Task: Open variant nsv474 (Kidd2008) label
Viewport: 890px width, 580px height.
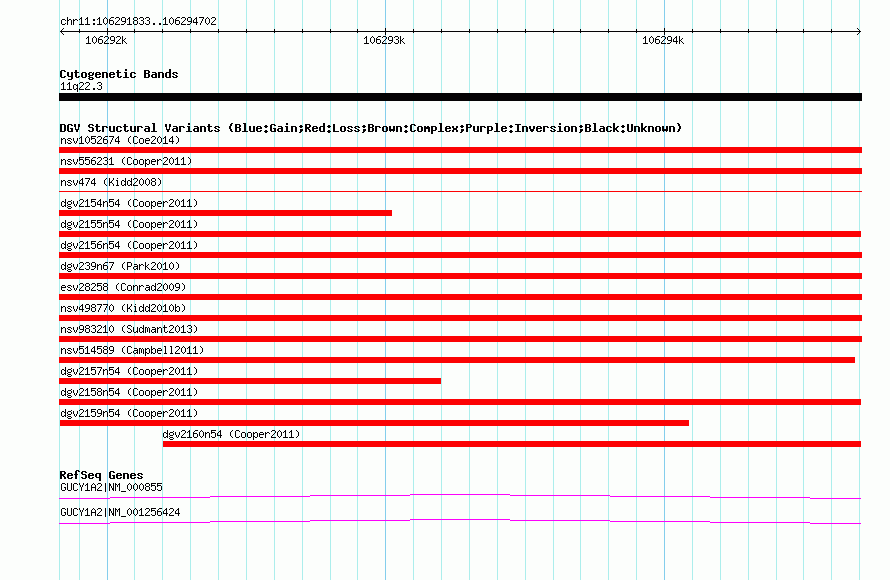Action: click(111, 182)
